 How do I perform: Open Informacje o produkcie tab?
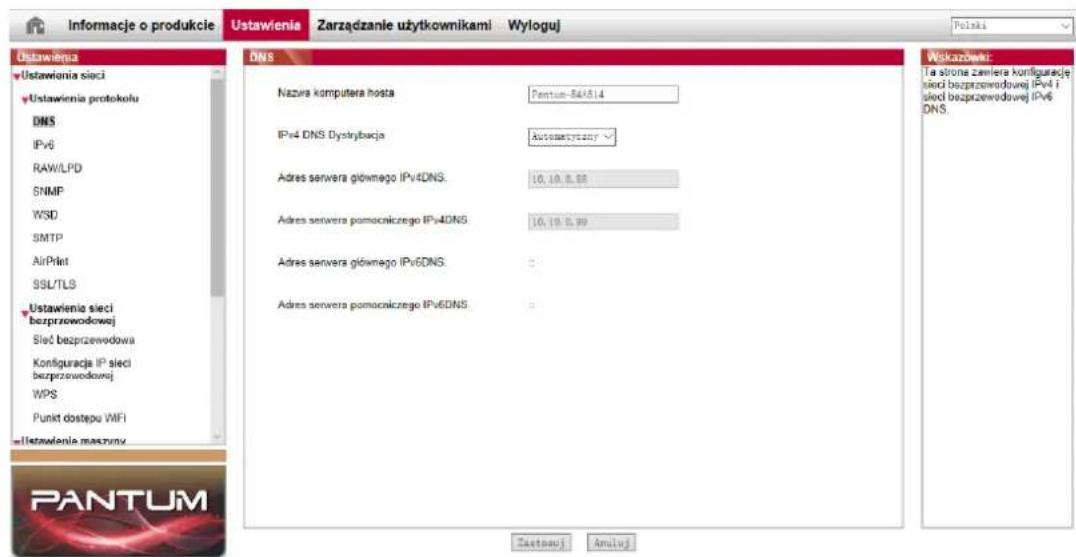coord(141,25)
